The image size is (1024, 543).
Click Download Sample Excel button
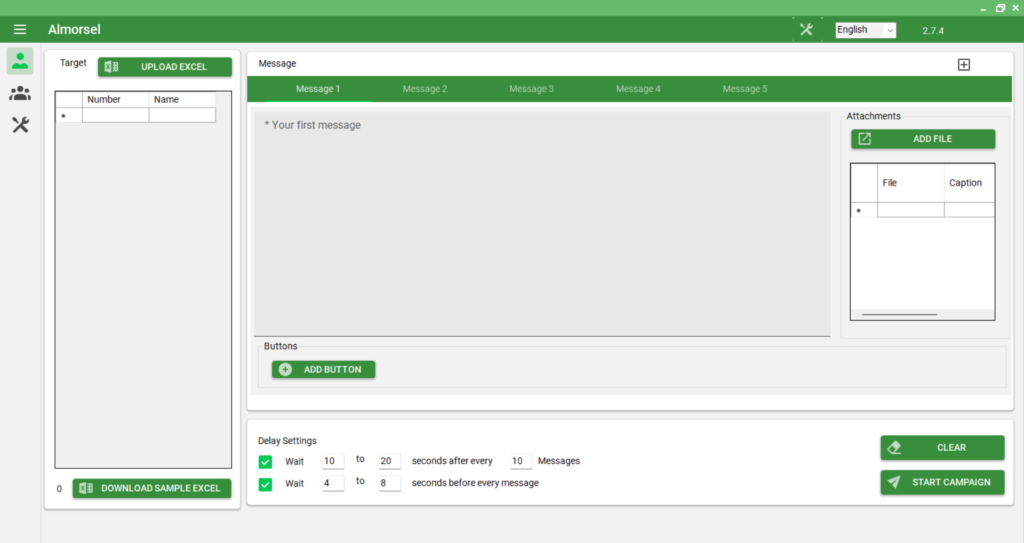(152, 488)
